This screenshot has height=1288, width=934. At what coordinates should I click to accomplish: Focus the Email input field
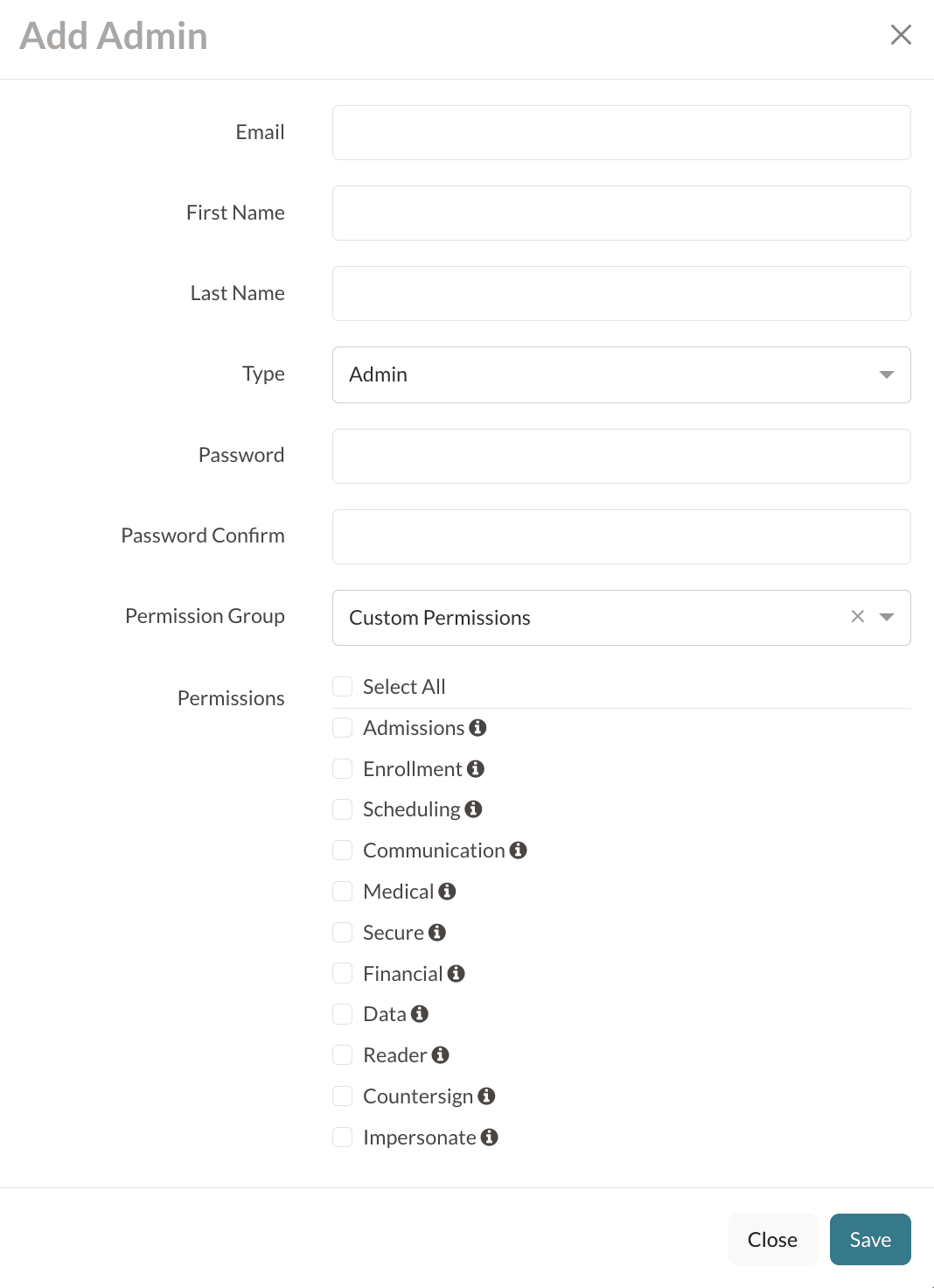[x=621, y=133]
